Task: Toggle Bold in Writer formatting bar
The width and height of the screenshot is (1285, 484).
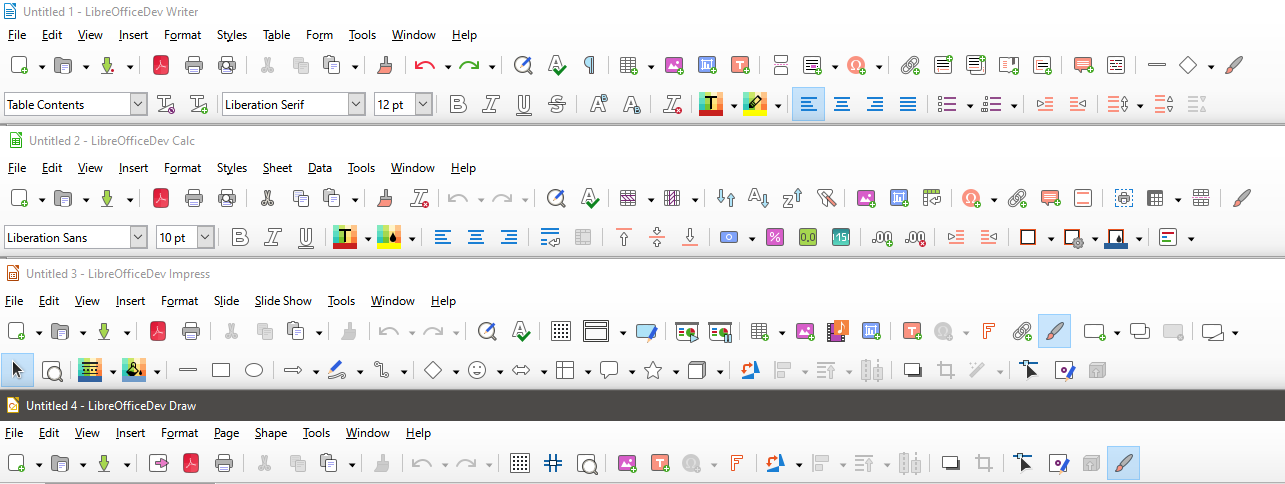Action: 457,104
